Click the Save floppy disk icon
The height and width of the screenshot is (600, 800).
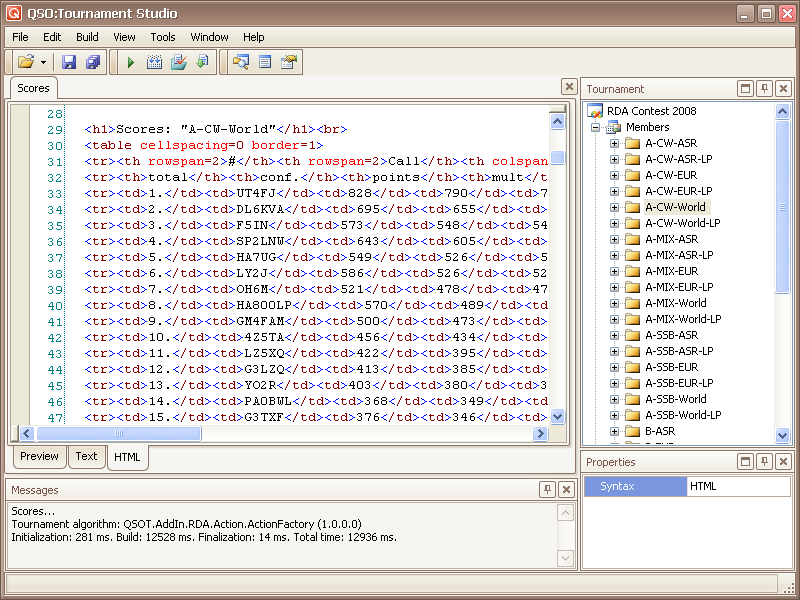tap(69, 62)
